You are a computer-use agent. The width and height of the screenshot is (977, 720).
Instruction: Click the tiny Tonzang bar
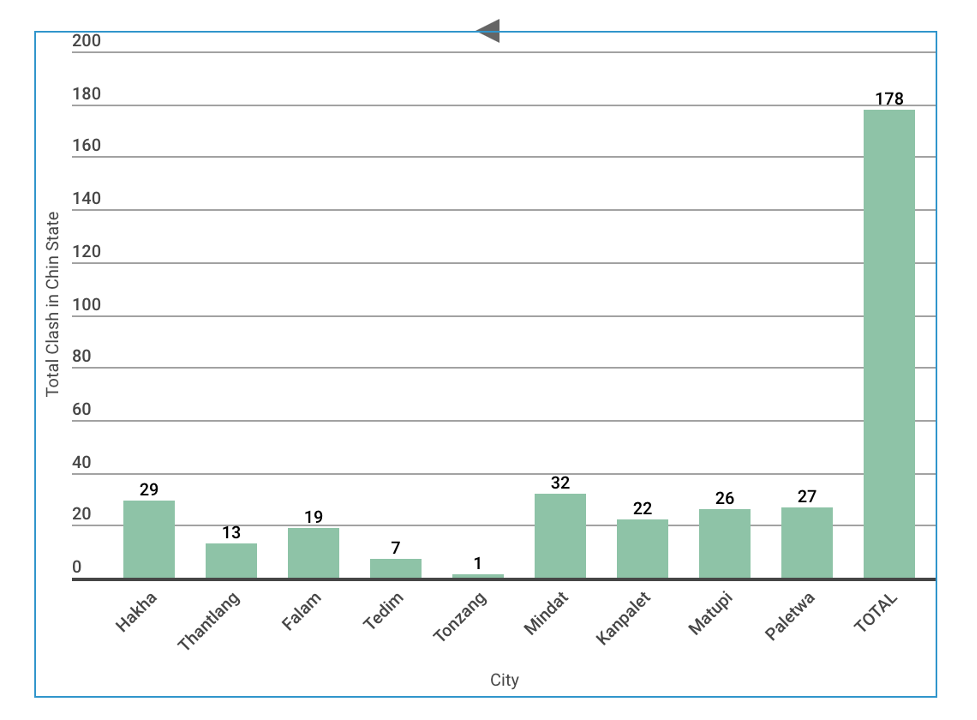[x=478, y=575]
